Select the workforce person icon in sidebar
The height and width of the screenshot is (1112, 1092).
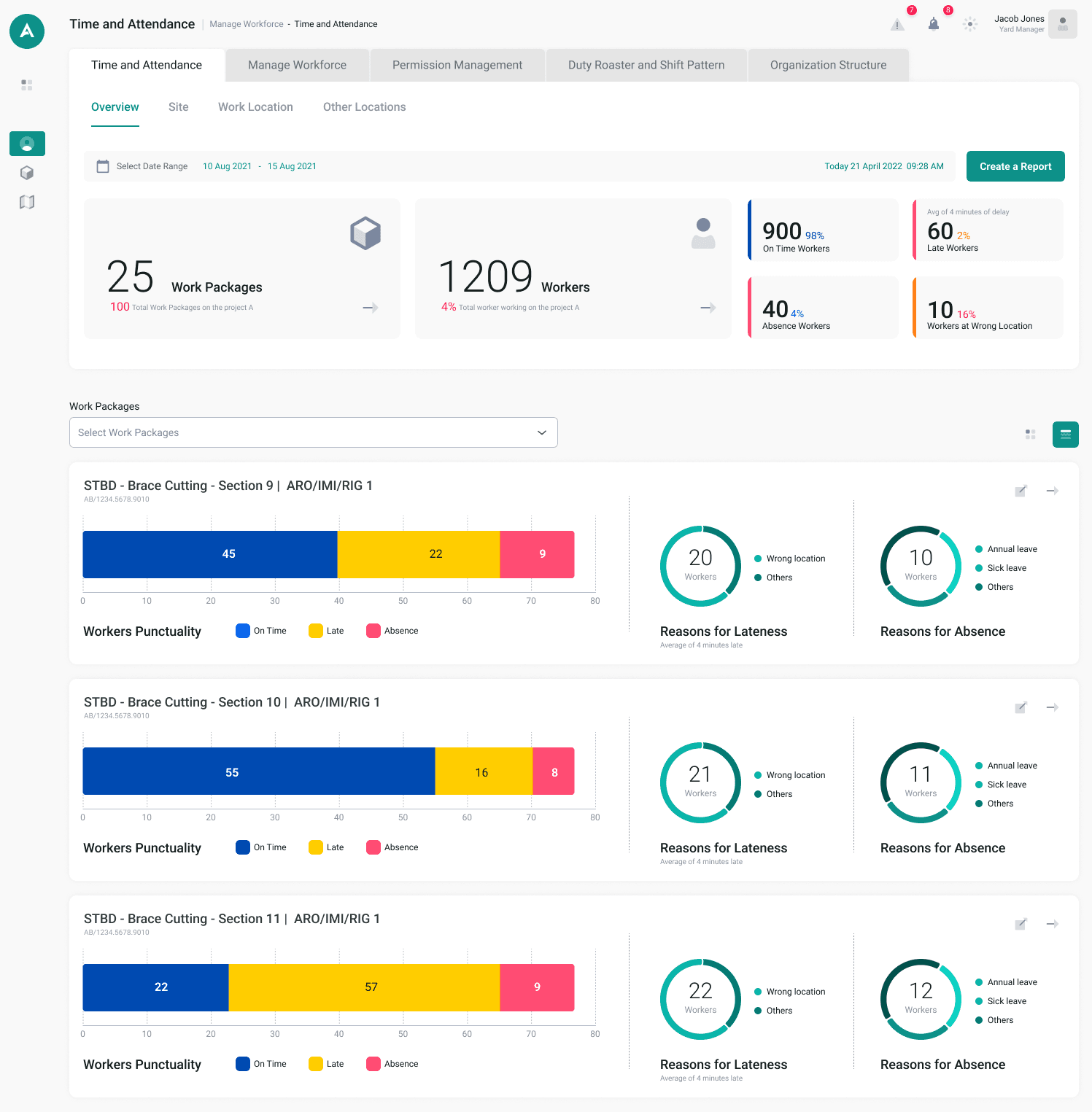click(x=27, y=144)
